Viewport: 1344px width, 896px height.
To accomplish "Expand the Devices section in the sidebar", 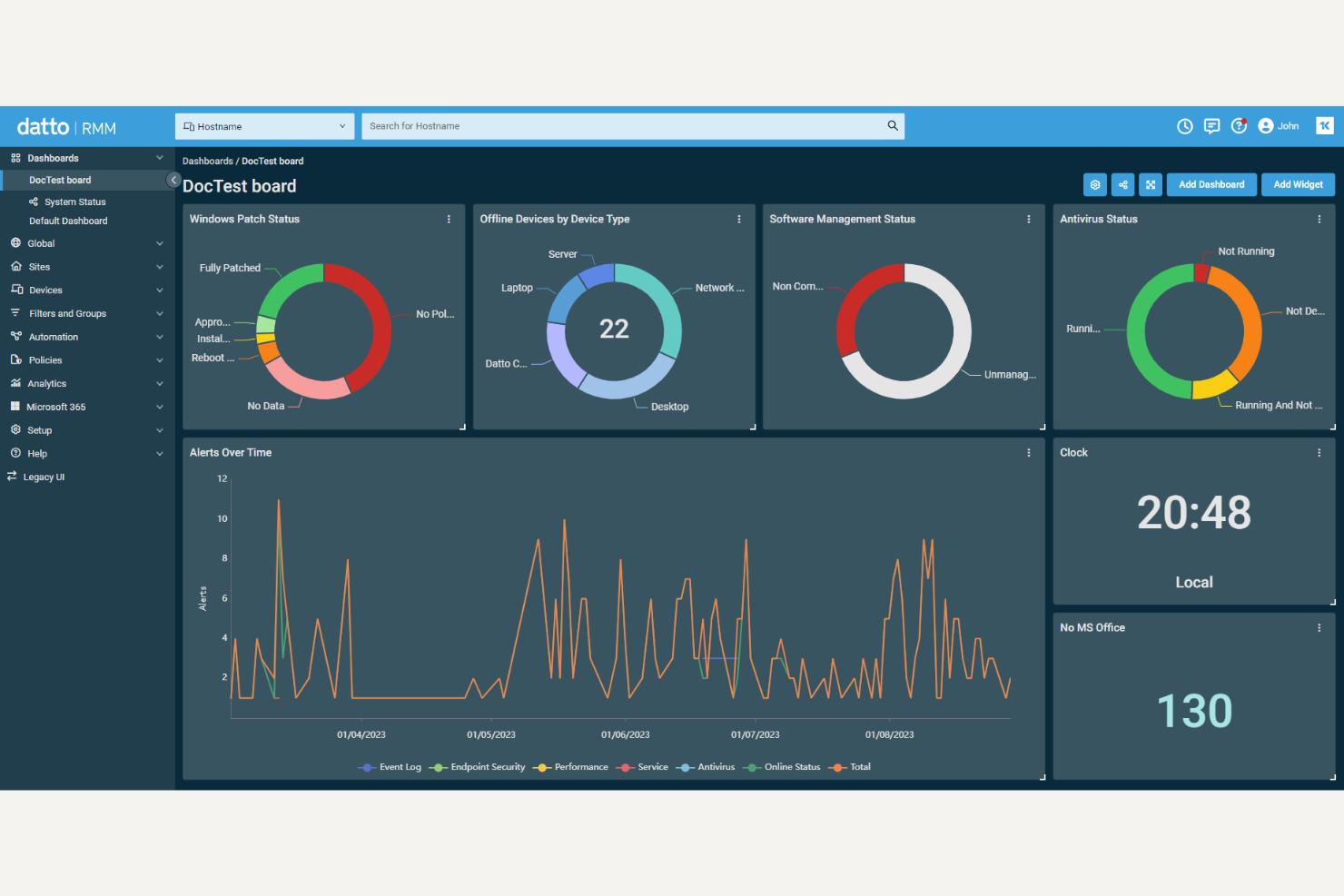I will (x=44, y=290).
